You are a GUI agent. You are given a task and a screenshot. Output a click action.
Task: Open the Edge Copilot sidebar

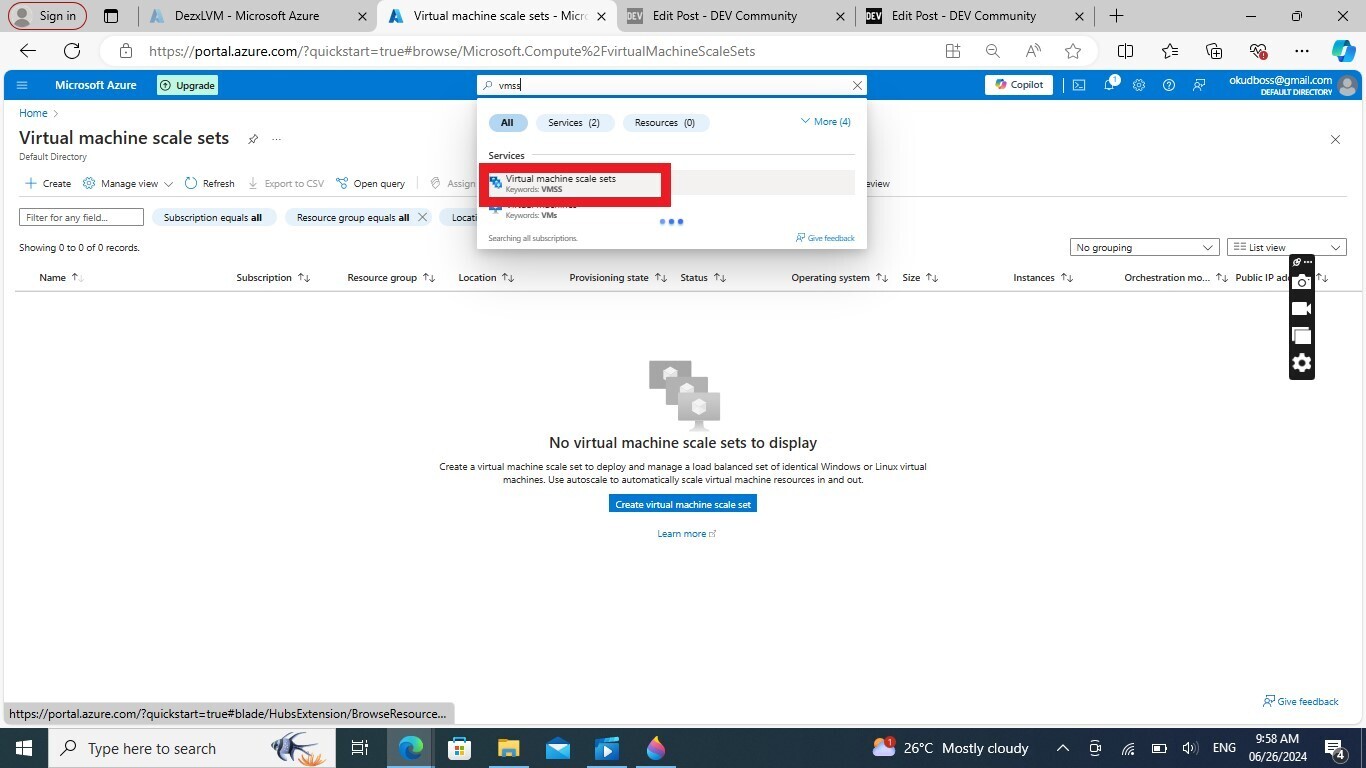click(1343, 51)
